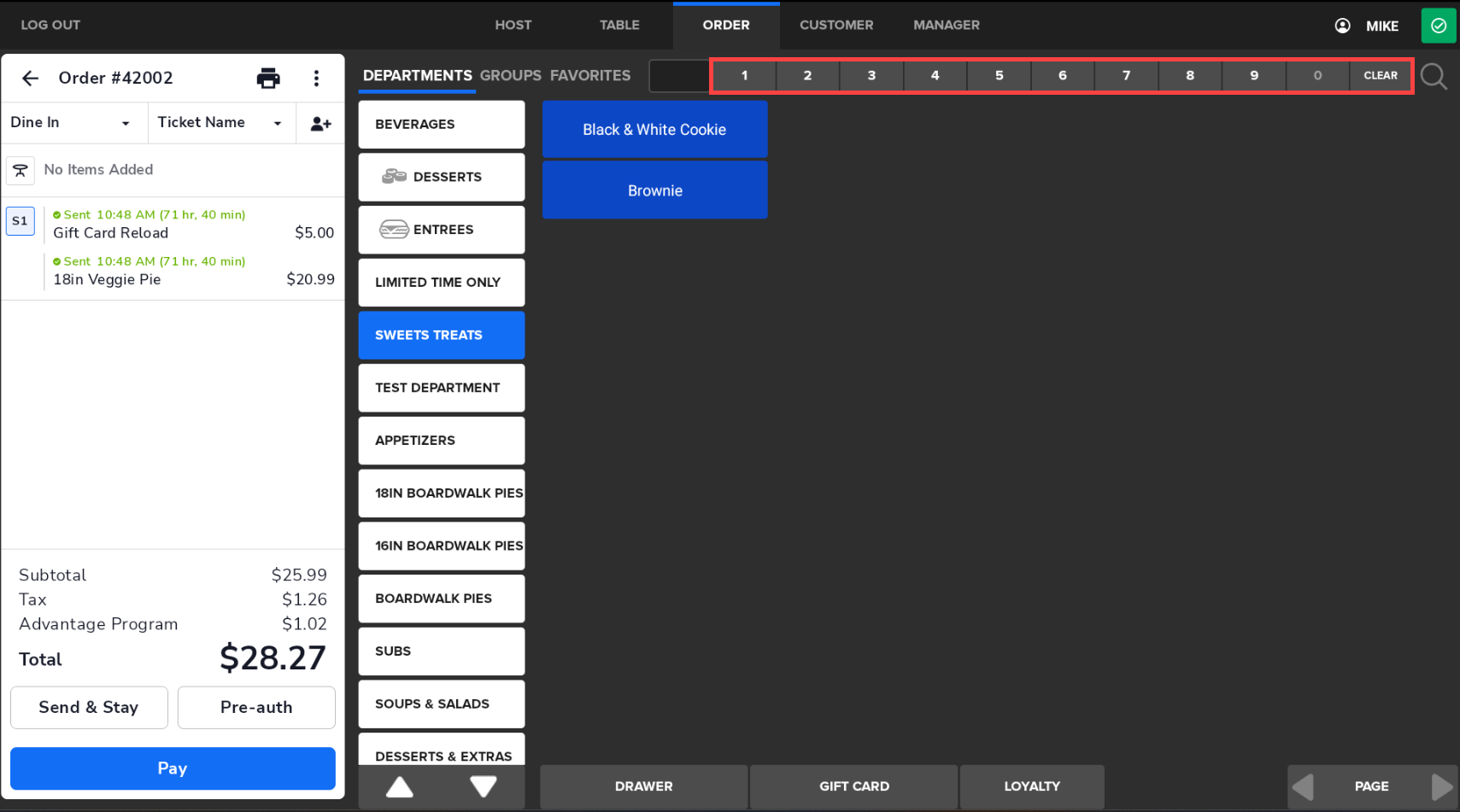Tap quantity key 9

tap(1254, 76)
